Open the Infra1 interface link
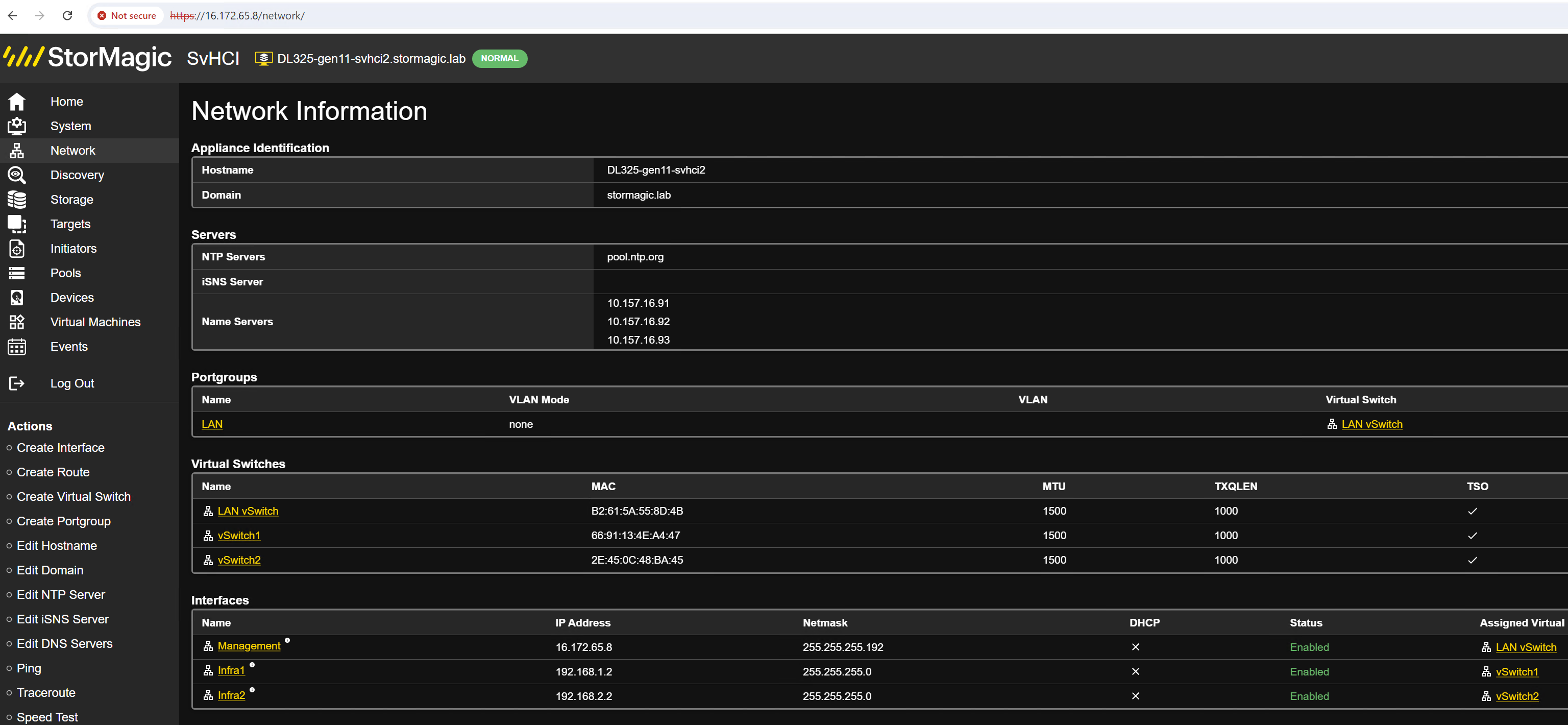The image size is (1568, 725). click(x=231, y=670)
